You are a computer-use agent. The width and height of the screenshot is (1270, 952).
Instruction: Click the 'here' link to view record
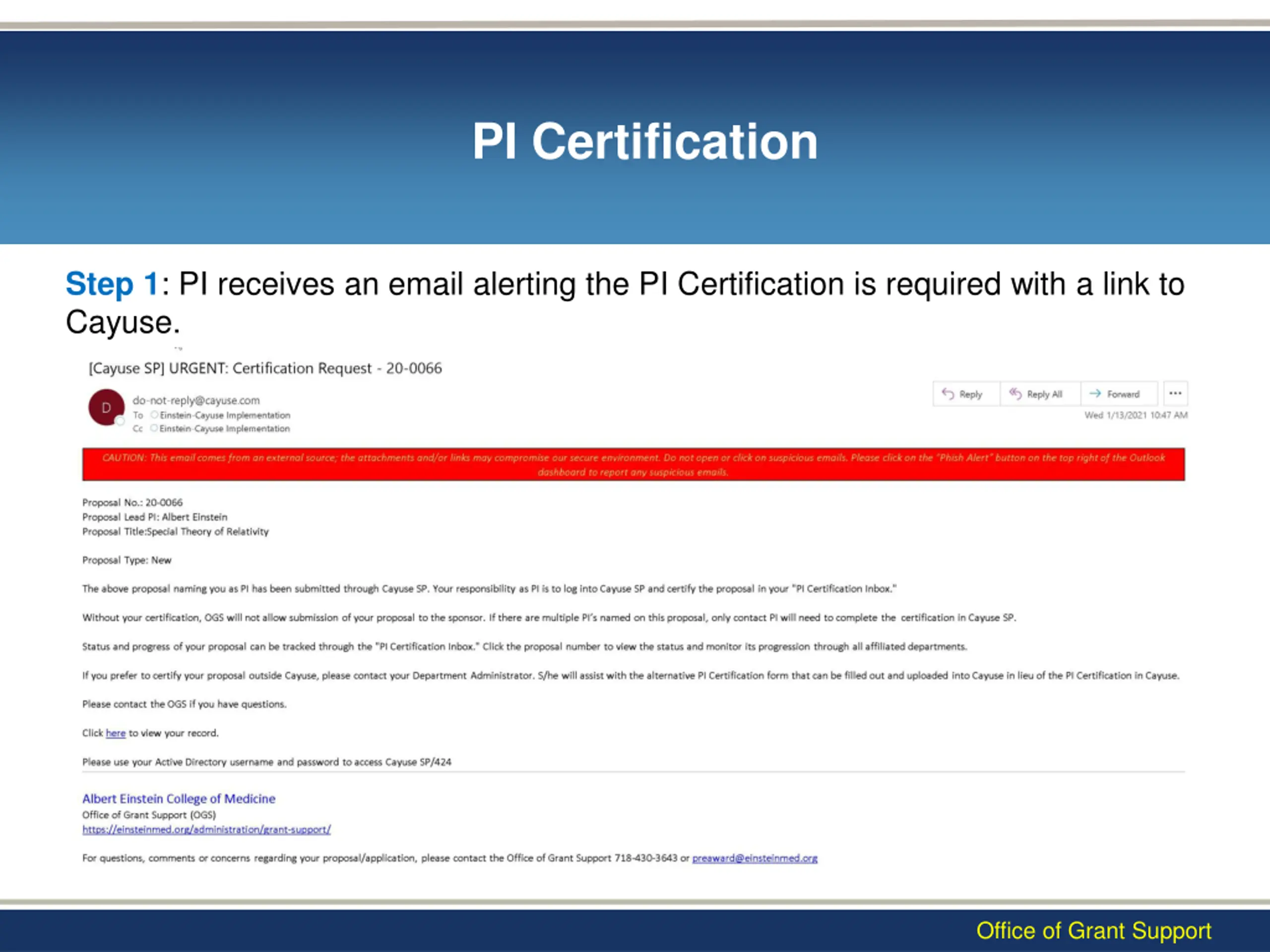(116, 733)
